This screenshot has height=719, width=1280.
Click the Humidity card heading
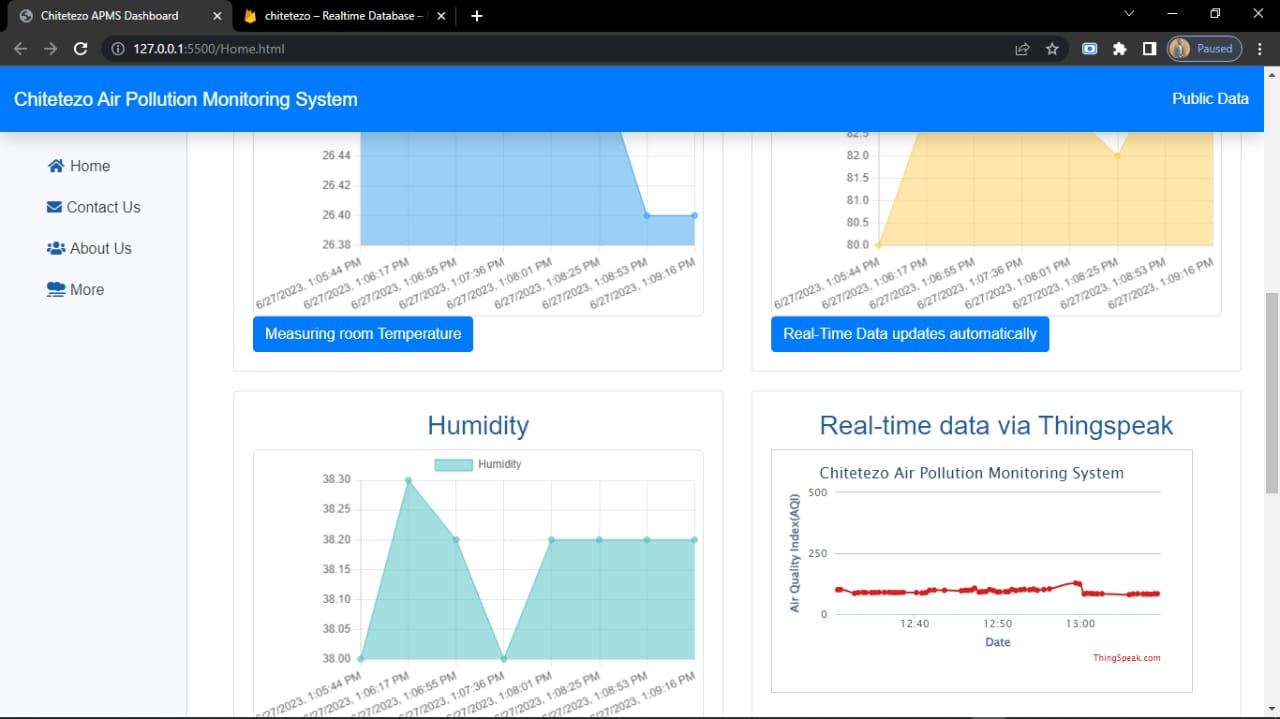(x=478, y=425)
